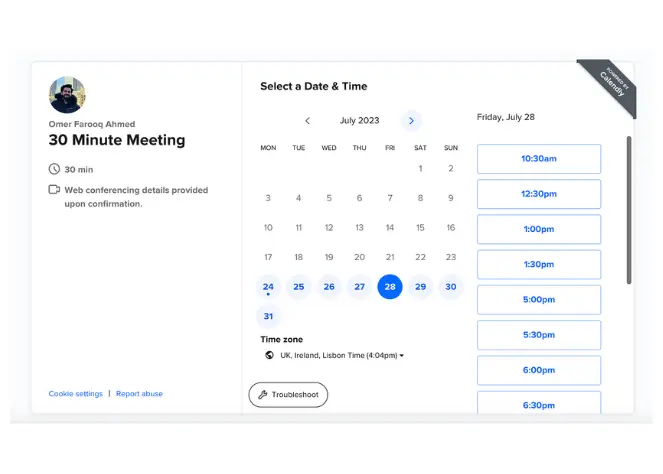Pick July 30 on the calendar
Screen dimensions: 663x474
click(x=451, y=287)
